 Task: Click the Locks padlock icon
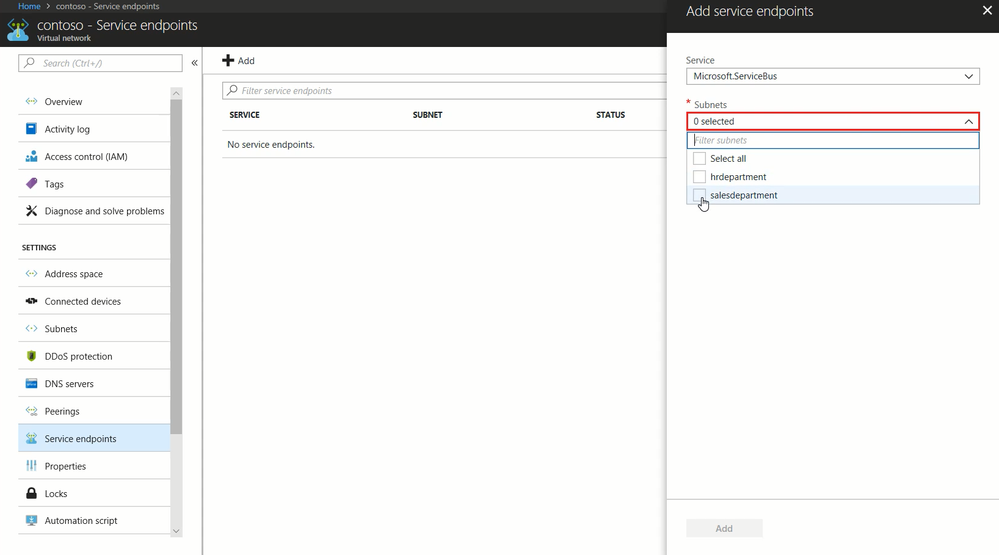click(31, 493)
